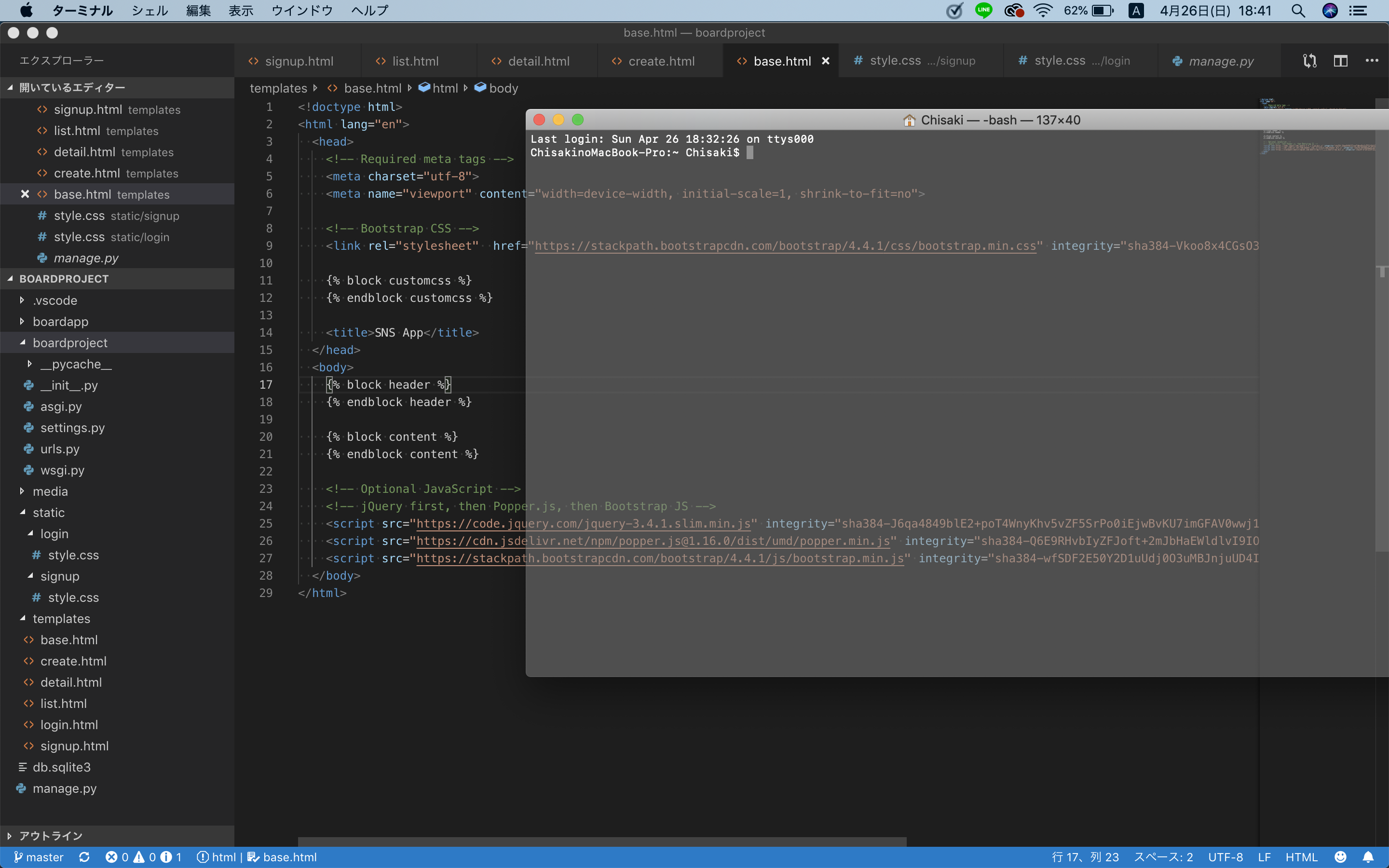1389x868 pixels.
Task: Click the feedback smiley icon
Action: pyautogui.click(x=1340, y=857)
